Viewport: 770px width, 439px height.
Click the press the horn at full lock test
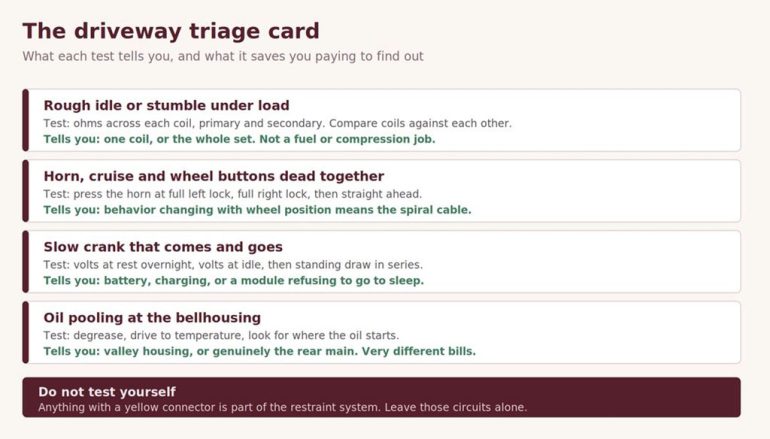pos(232,194)
